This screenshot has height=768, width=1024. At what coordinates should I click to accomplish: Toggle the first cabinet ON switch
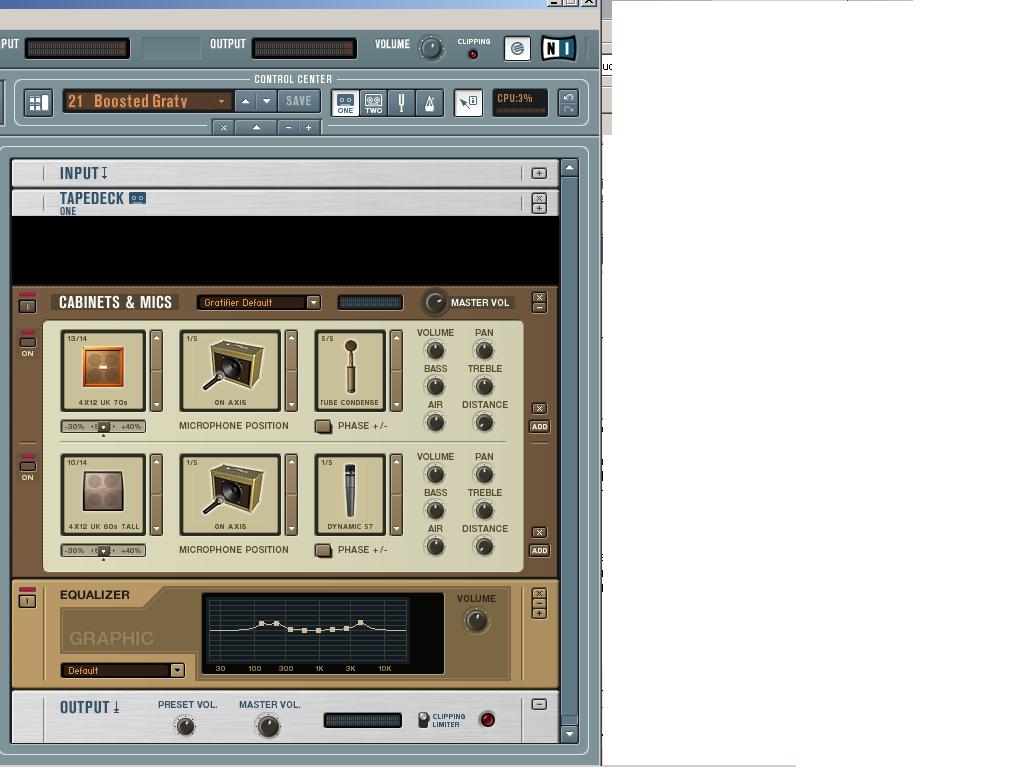point(27,342)
